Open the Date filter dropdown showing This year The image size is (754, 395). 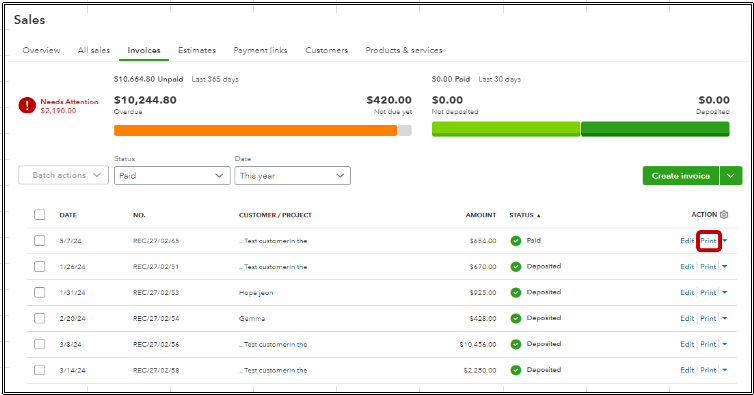292,176
